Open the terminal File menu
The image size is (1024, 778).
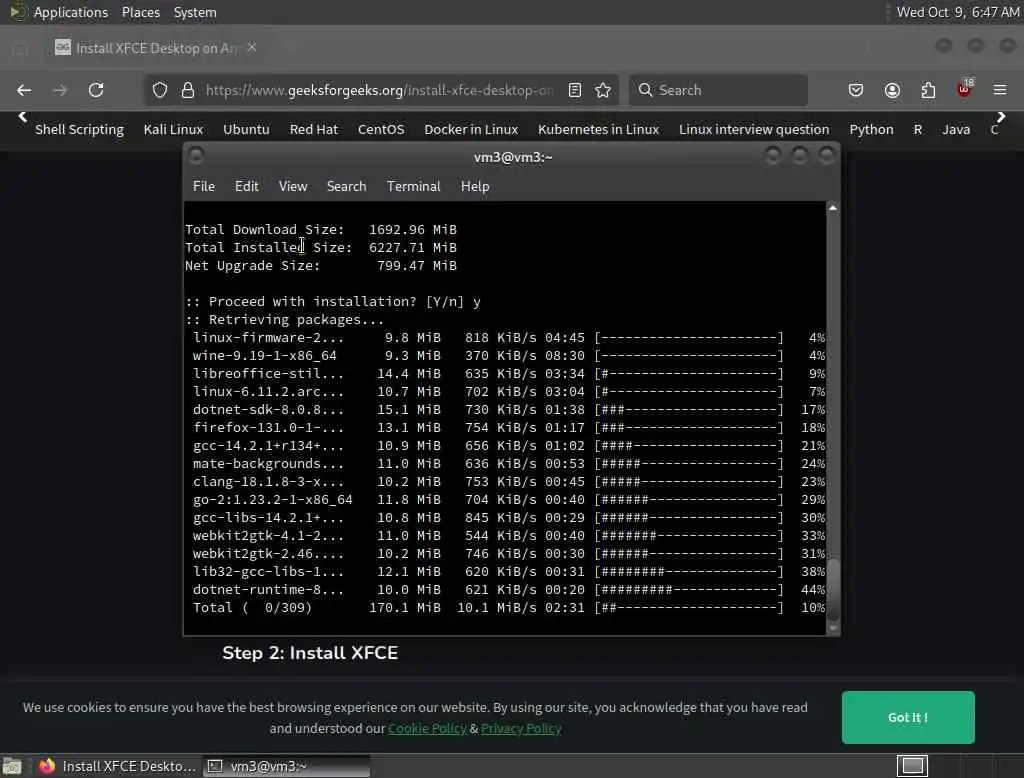tap(204, 186)
